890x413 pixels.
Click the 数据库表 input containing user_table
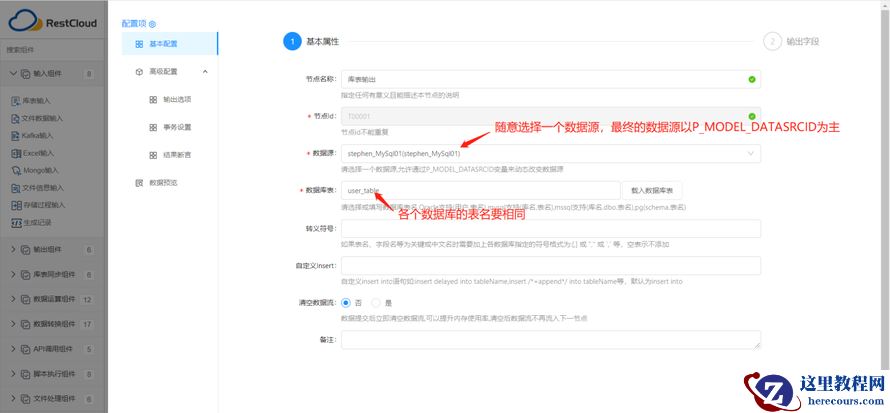(x=481, y=191)
